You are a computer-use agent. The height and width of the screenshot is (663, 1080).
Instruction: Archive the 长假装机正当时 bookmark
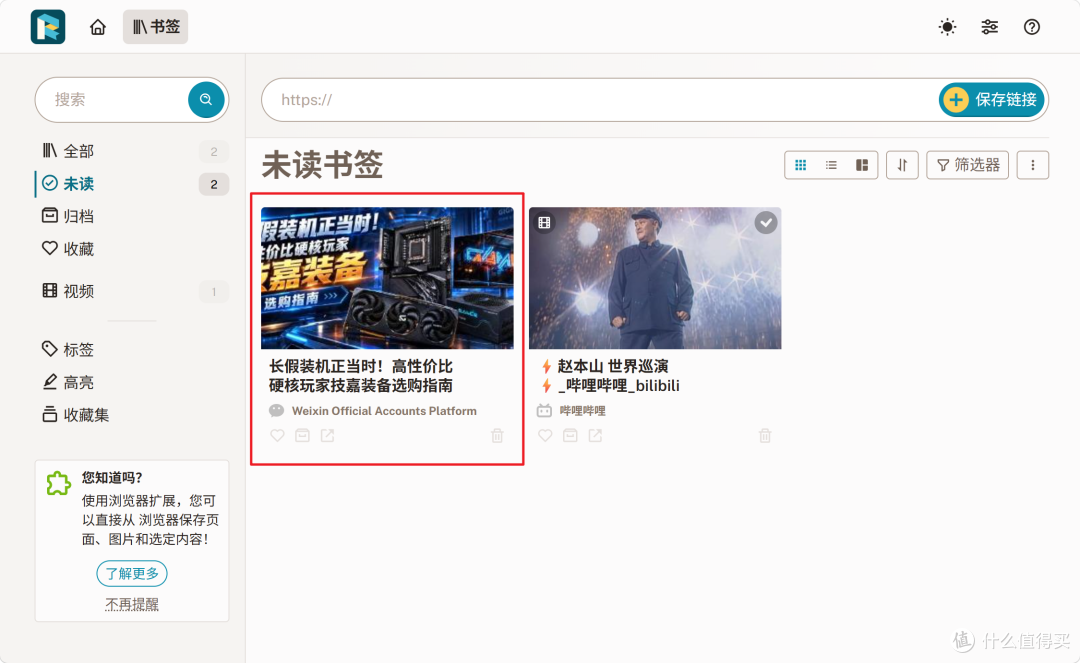click(x=302, y=435)
